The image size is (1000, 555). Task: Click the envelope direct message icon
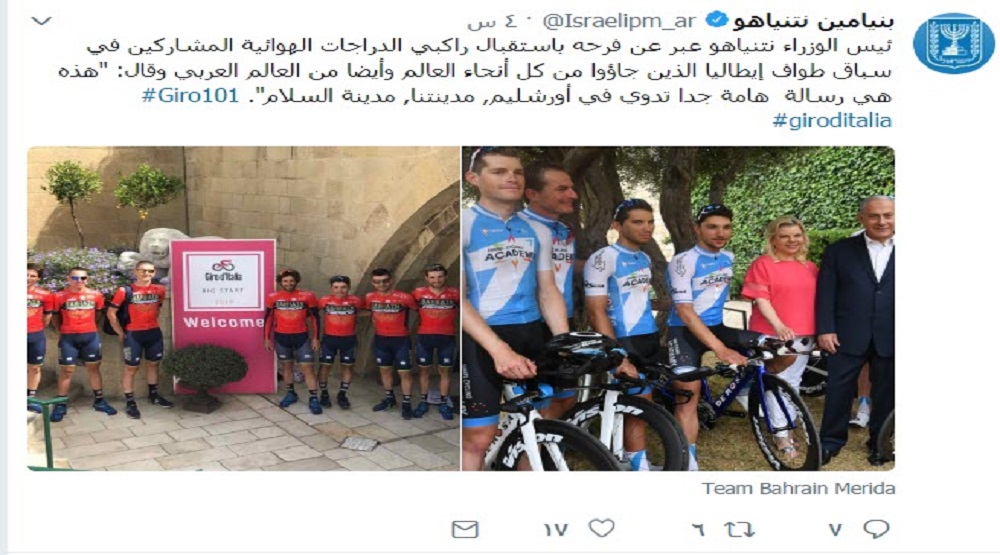(x=465, y=529)
